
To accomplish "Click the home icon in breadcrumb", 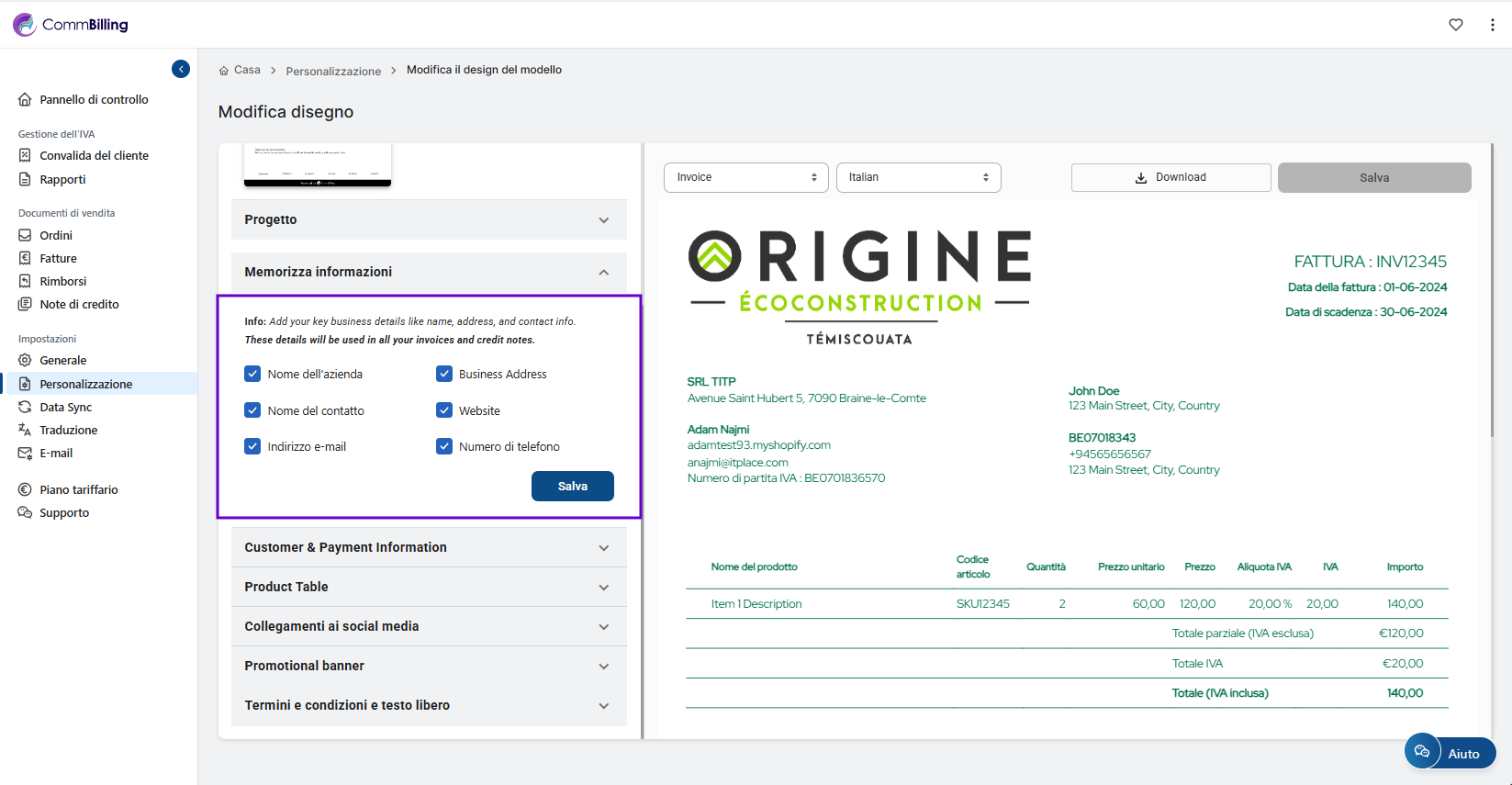I will [x=224, y=71].
